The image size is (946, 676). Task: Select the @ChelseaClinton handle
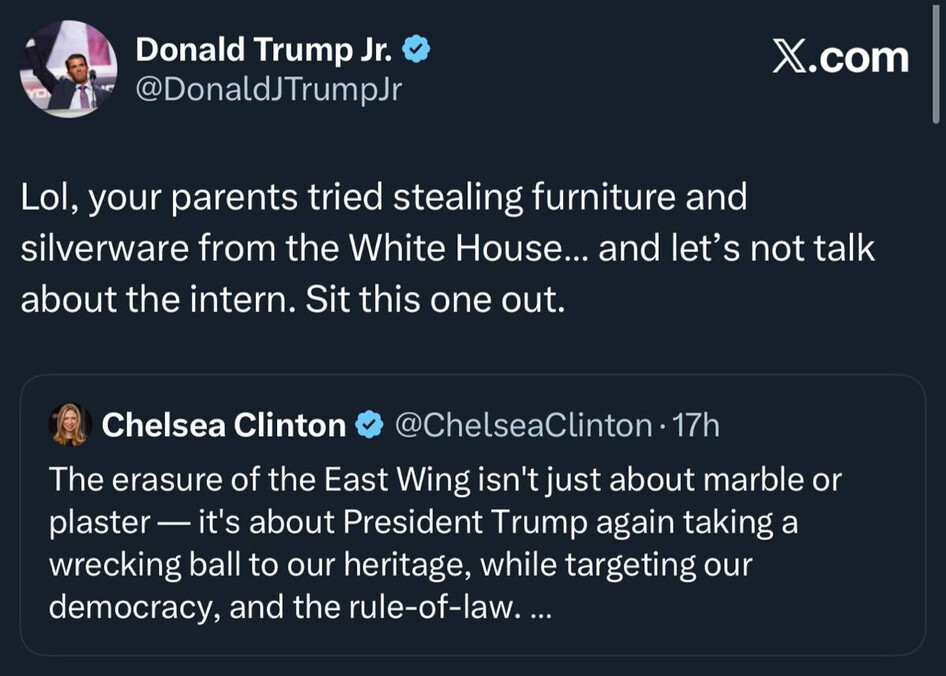pos(524,426)
